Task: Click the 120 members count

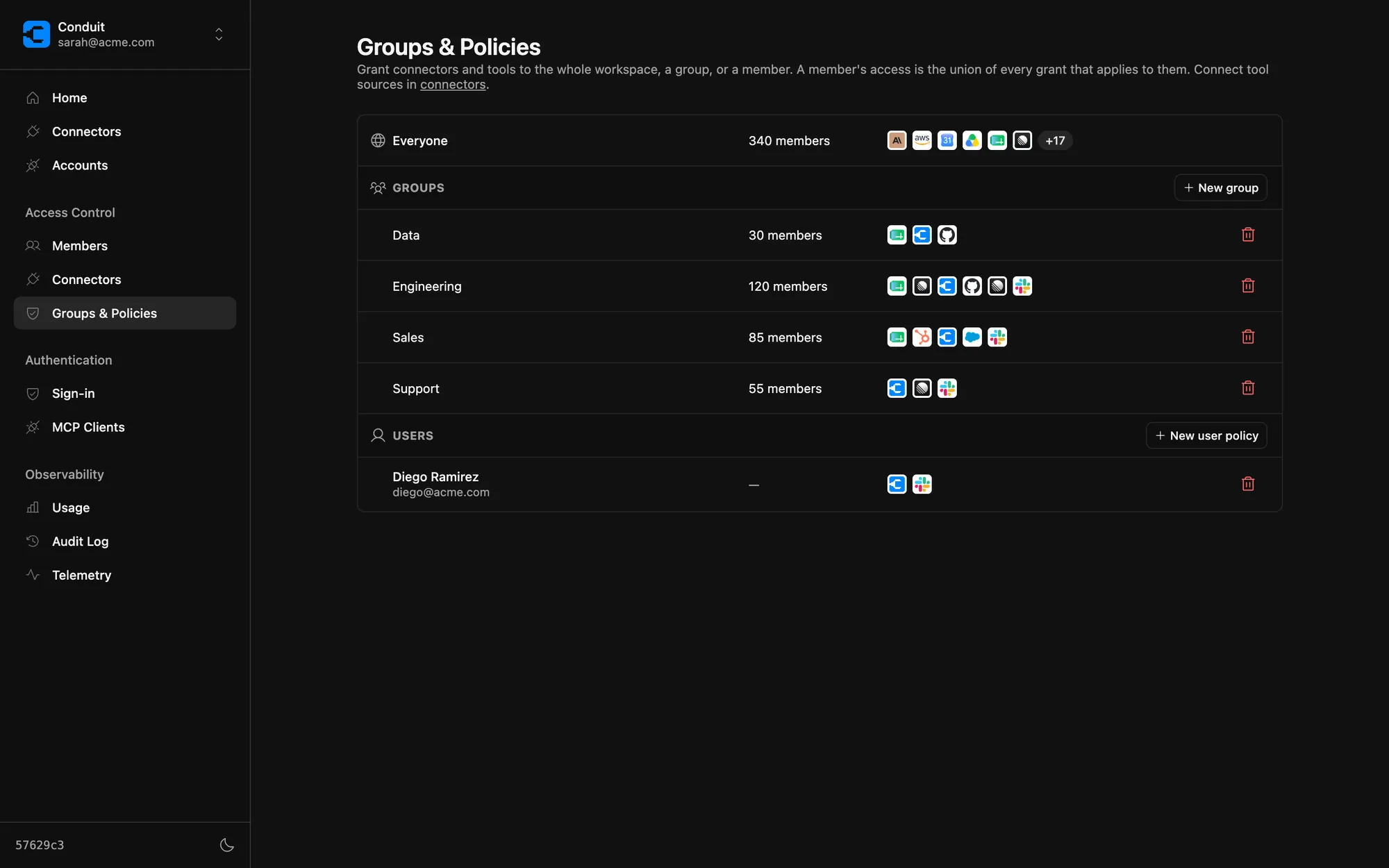Action: pyautogui.click(x=788, y=286)
